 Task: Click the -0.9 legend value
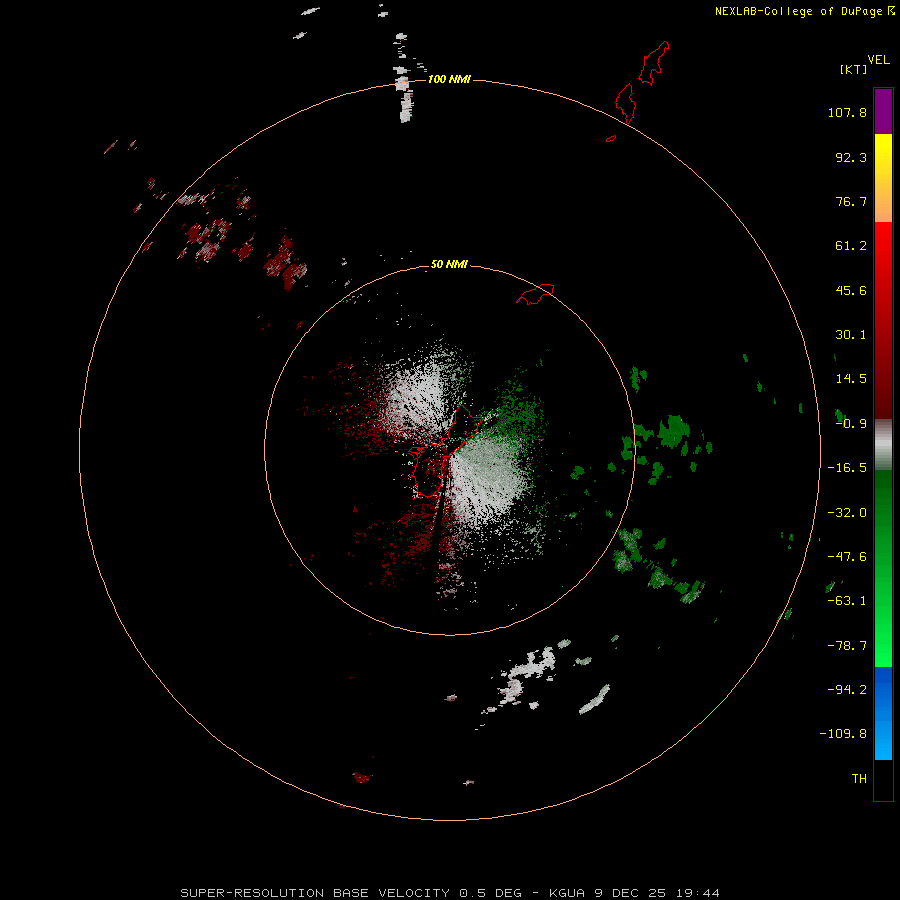(x=851, y=424)
